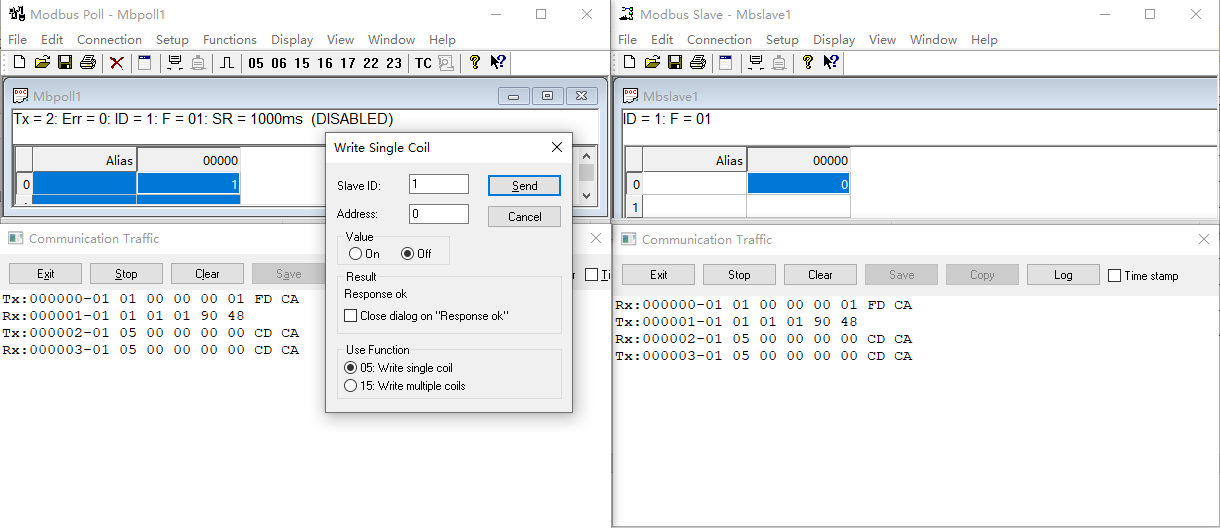This screenshot has width=1220, height=528.
Task: Click function 06 toolbar button in Modbus Poll
Action: pos(279,63)
